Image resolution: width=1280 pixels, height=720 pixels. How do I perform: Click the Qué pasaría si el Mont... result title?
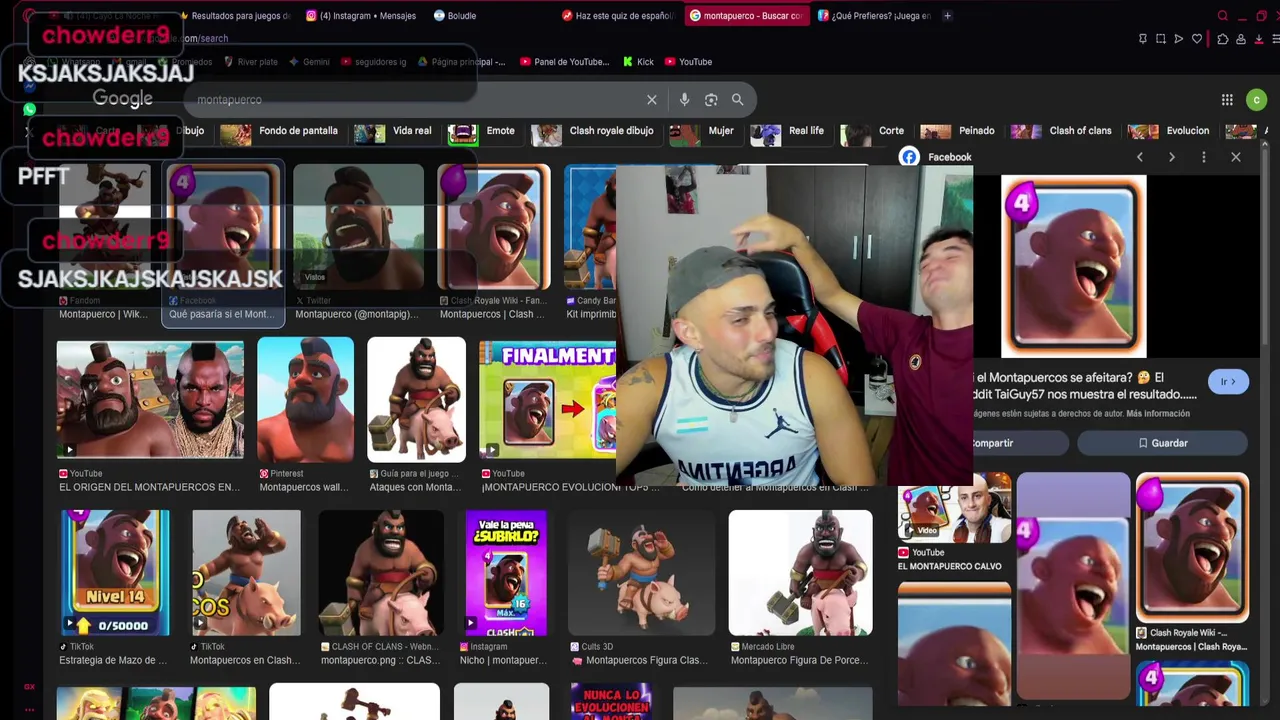tap(222, 314)
